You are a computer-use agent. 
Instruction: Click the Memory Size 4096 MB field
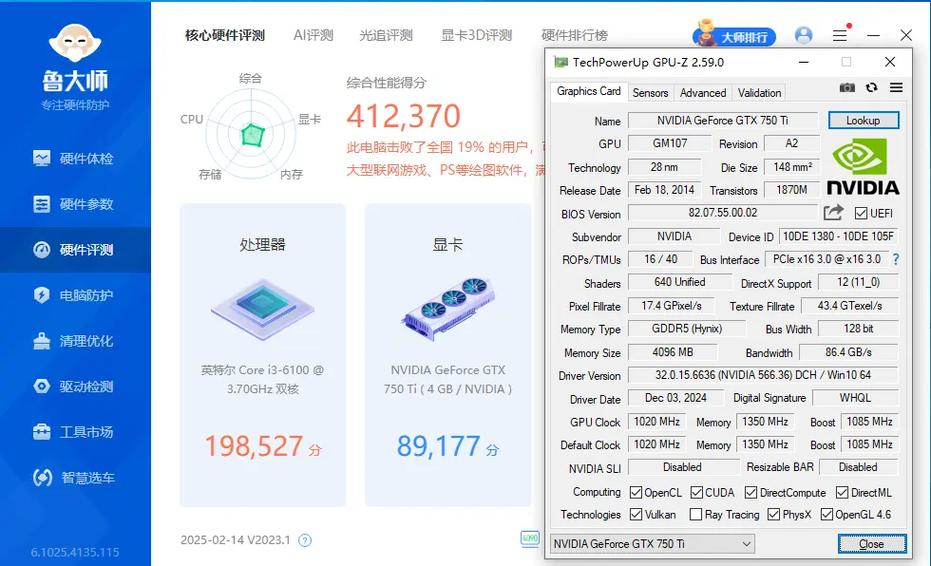click(672, 352)
